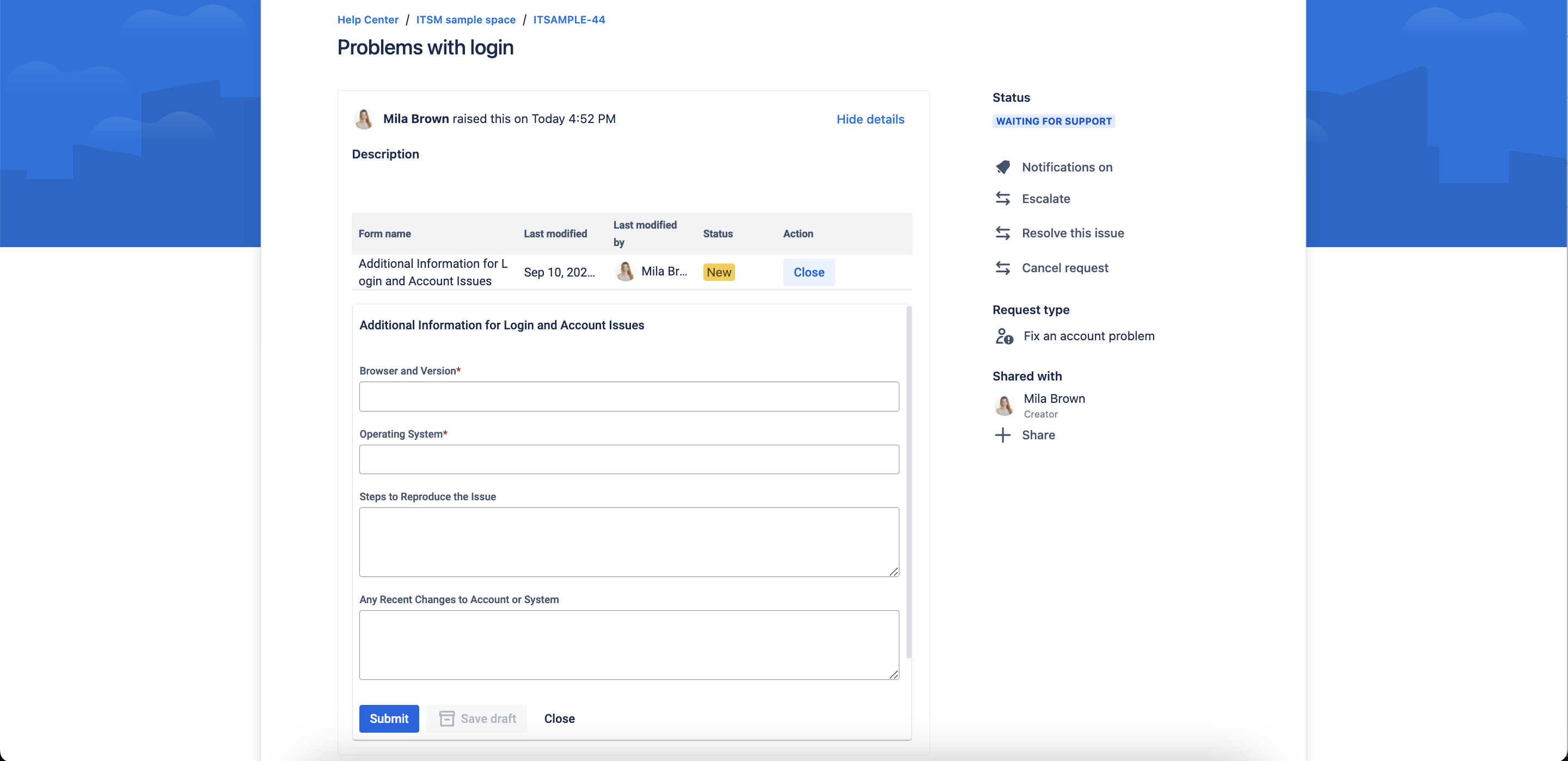Close the additional information form
This screenshot has height=761, width=1568.
[559, 718]
